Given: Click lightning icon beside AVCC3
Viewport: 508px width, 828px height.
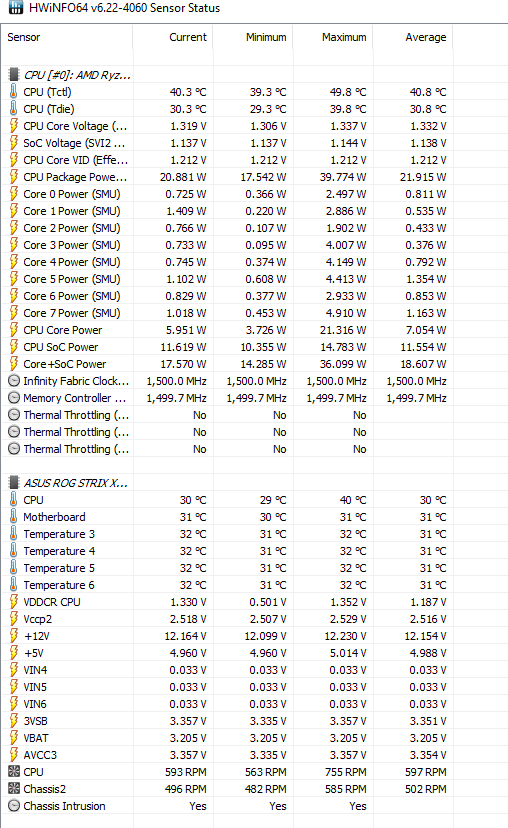Looking at the screenshot, I should [x=14, y=755].
